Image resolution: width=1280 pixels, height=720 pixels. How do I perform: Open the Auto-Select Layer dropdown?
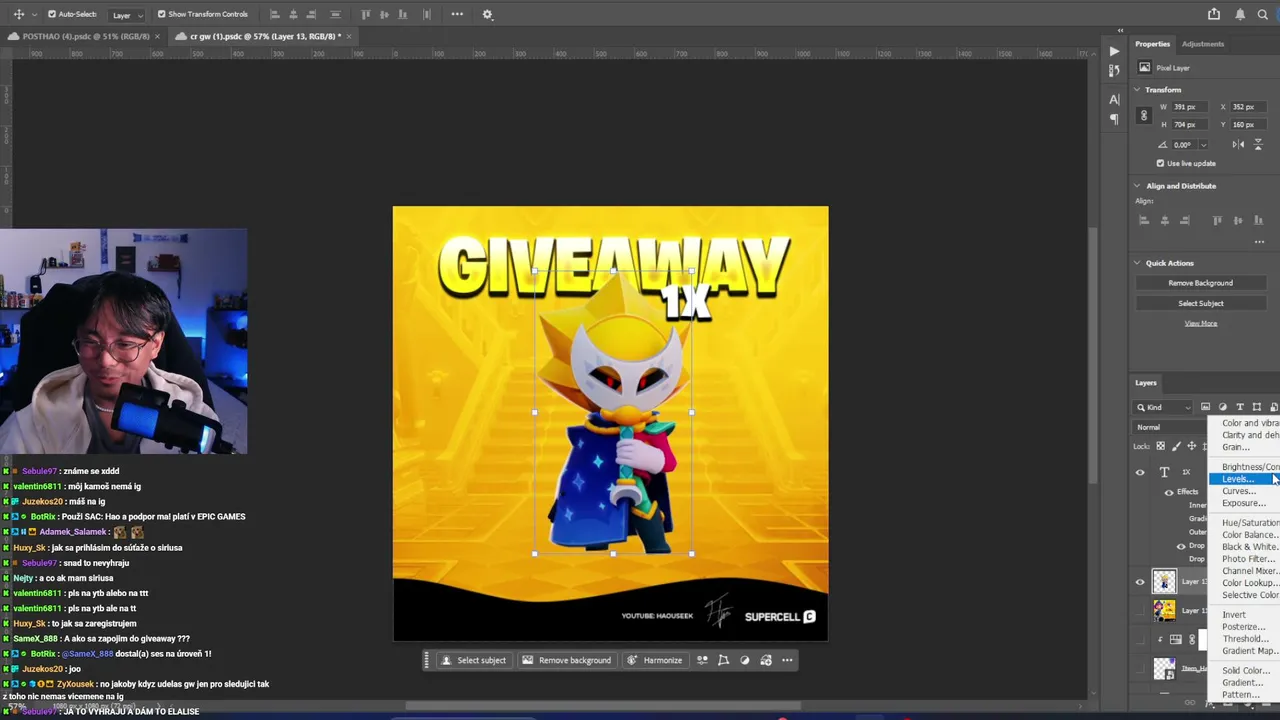coord(126,15)
